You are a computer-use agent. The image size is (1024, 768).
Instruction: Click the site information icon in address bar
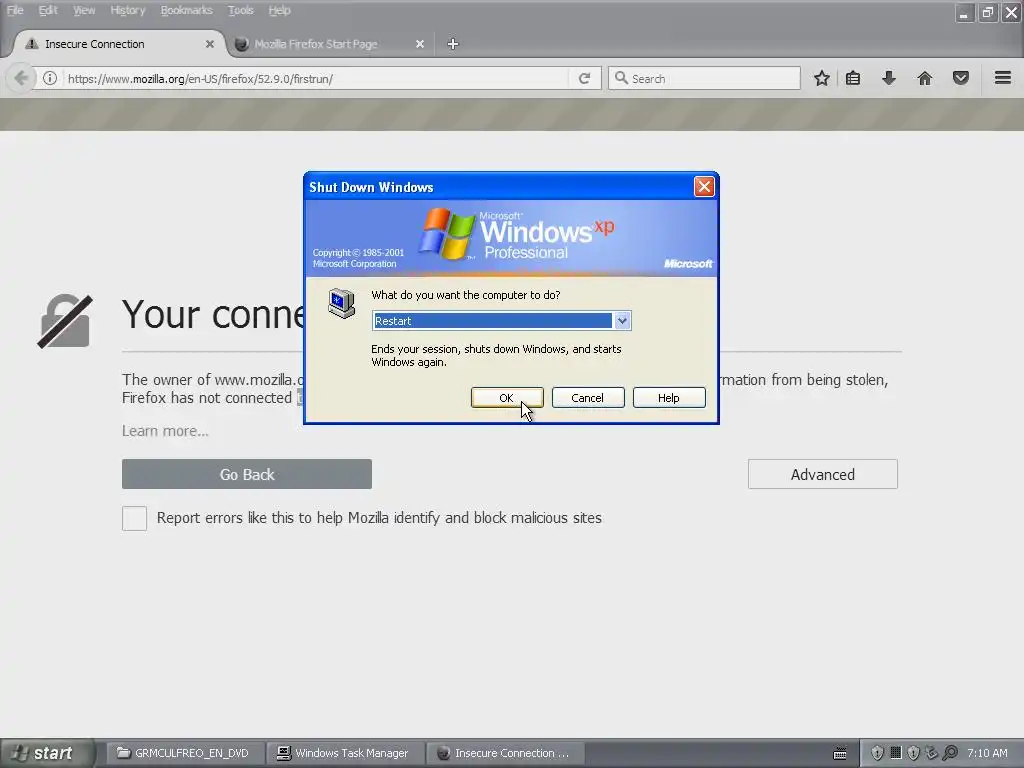tap(50, 78)
